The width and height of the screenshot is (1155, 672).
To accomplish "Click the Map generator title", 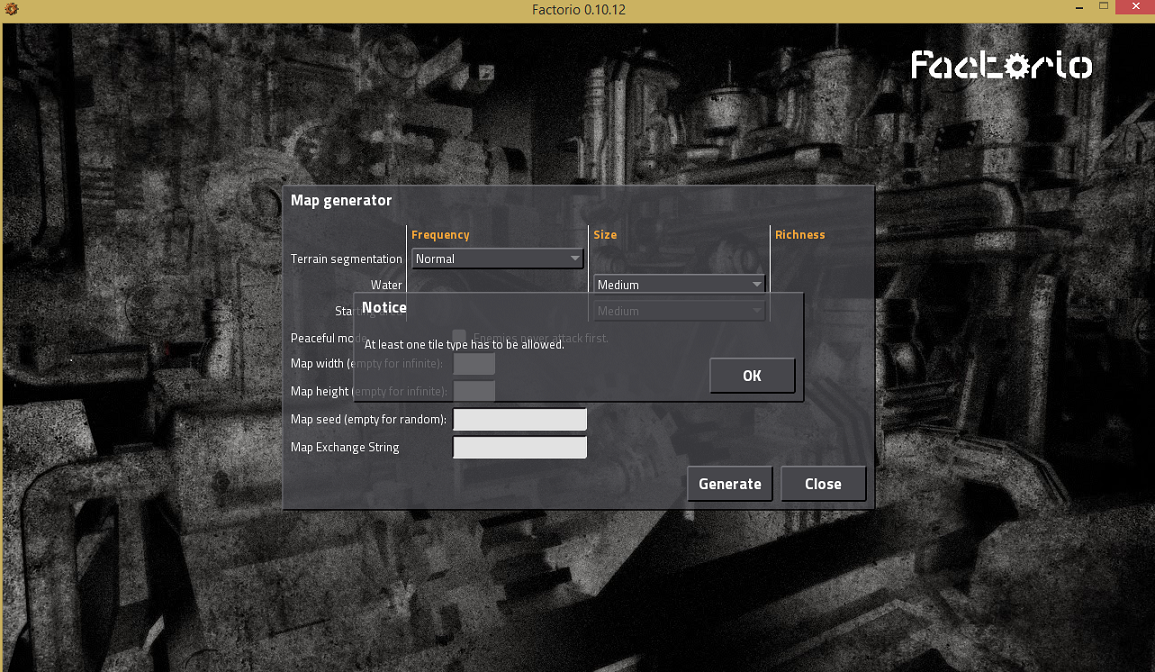I will click(x=341, y=200).
